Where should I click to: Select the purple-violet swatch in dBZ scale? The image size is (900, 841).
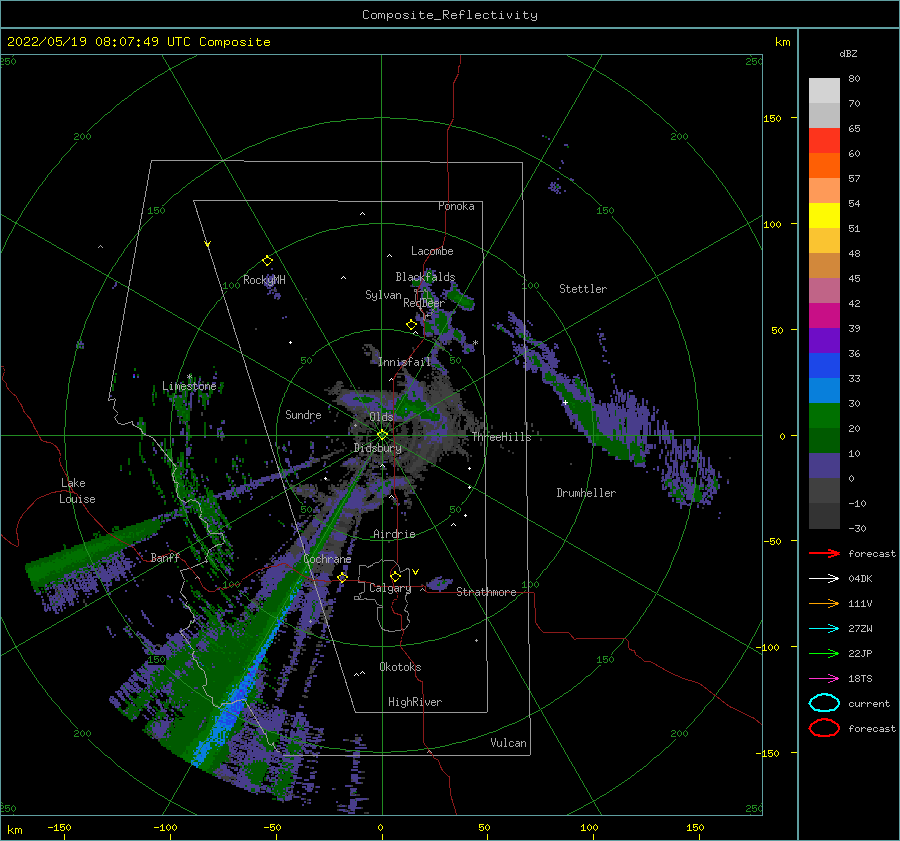[x=824, y=341]
